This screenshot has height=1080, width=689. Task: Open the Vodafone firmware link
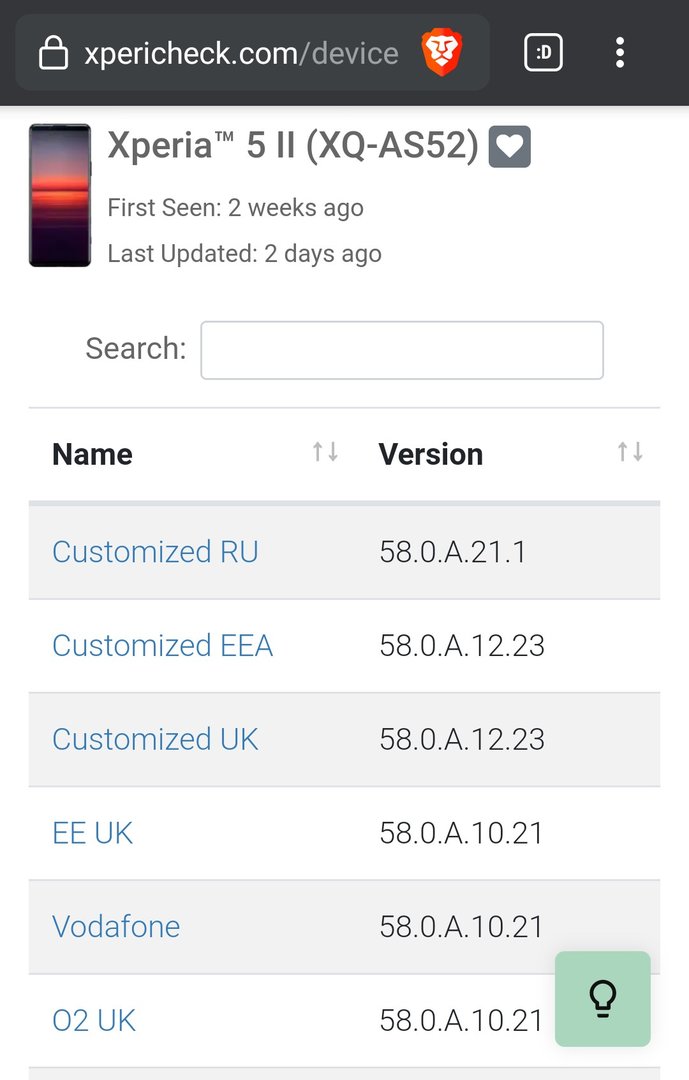tap(116, 926)
